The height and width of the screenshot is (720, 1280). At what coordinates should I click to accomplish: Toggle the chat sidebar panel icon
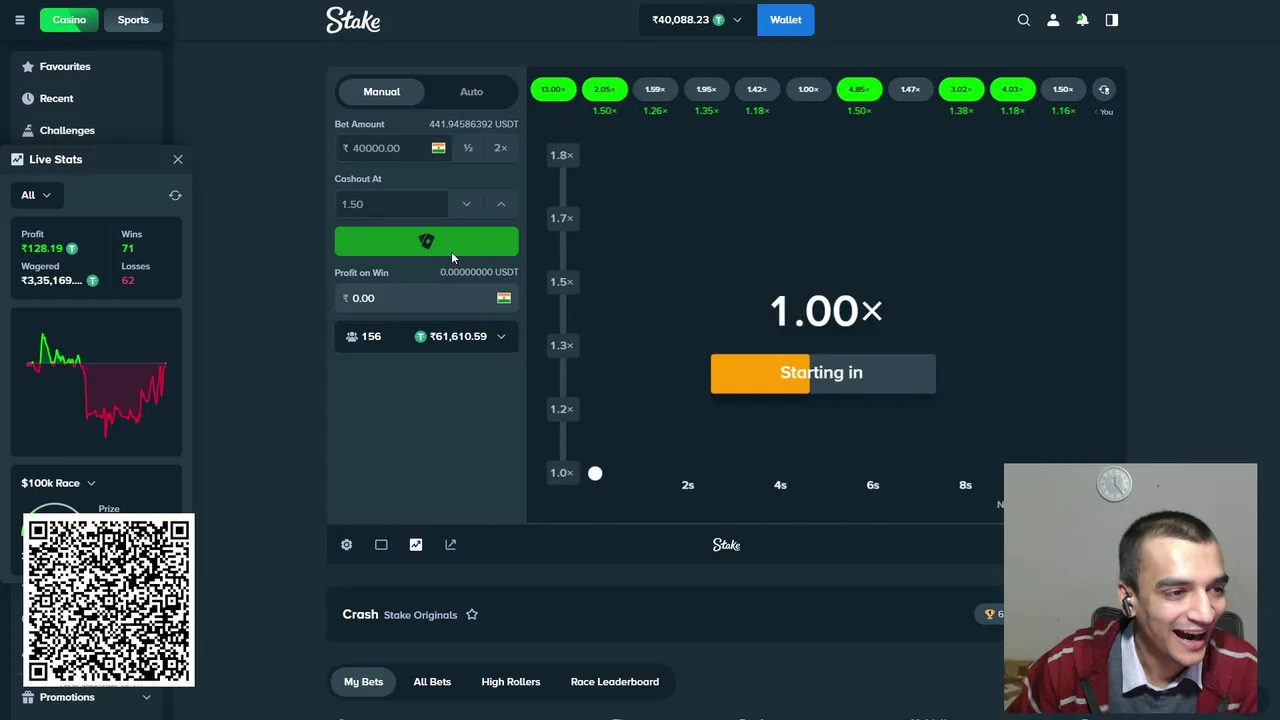(x=1112, y=20)
